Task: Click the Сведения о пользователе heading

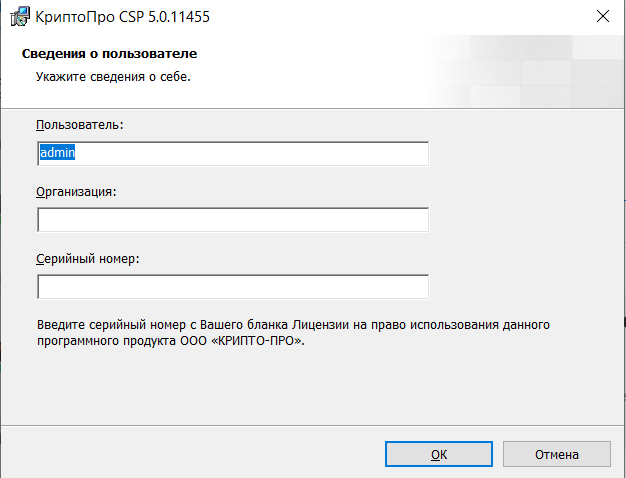Action: pos(109,53)
